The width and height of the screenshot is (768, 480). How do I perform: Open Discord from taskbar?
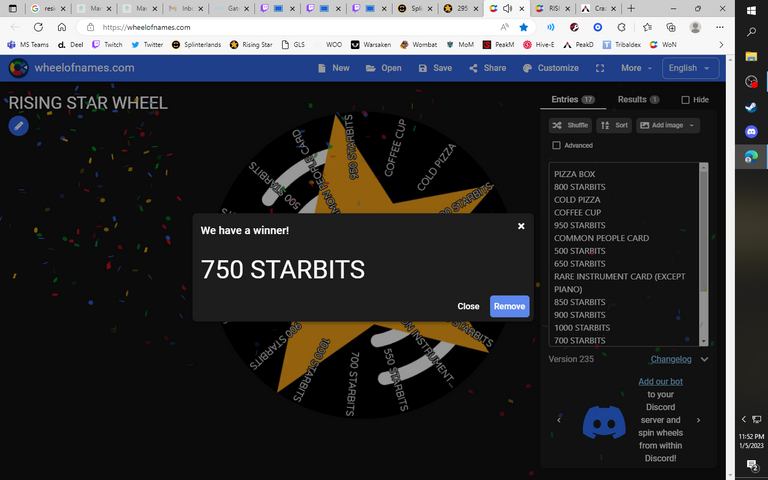751,131
